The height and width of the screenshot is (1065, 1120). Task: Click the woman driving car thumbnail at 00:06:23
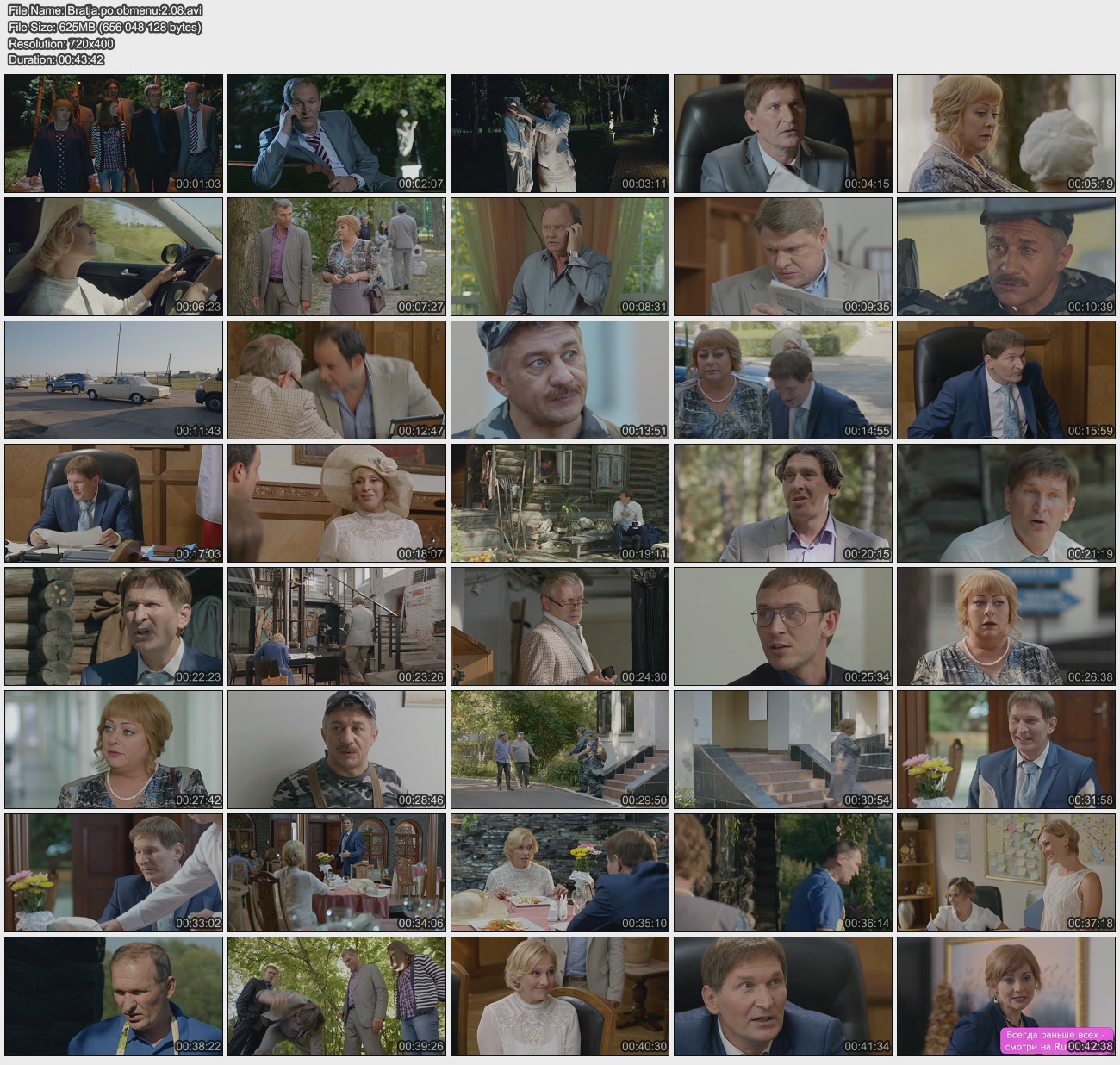(x=114, y=257)
